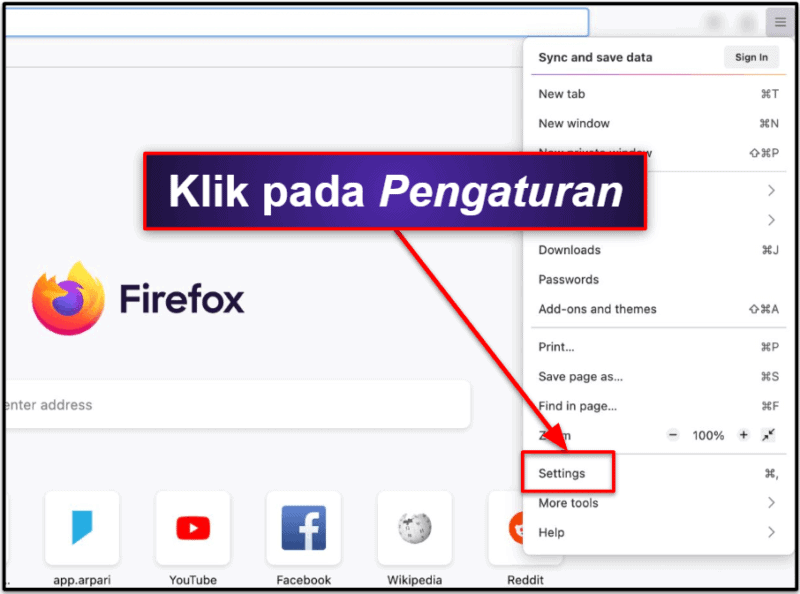Open the YouTube shortcut tile
The height and width of the screenshot is (594, 800).
pyautogui.click(x=193, y=528)
